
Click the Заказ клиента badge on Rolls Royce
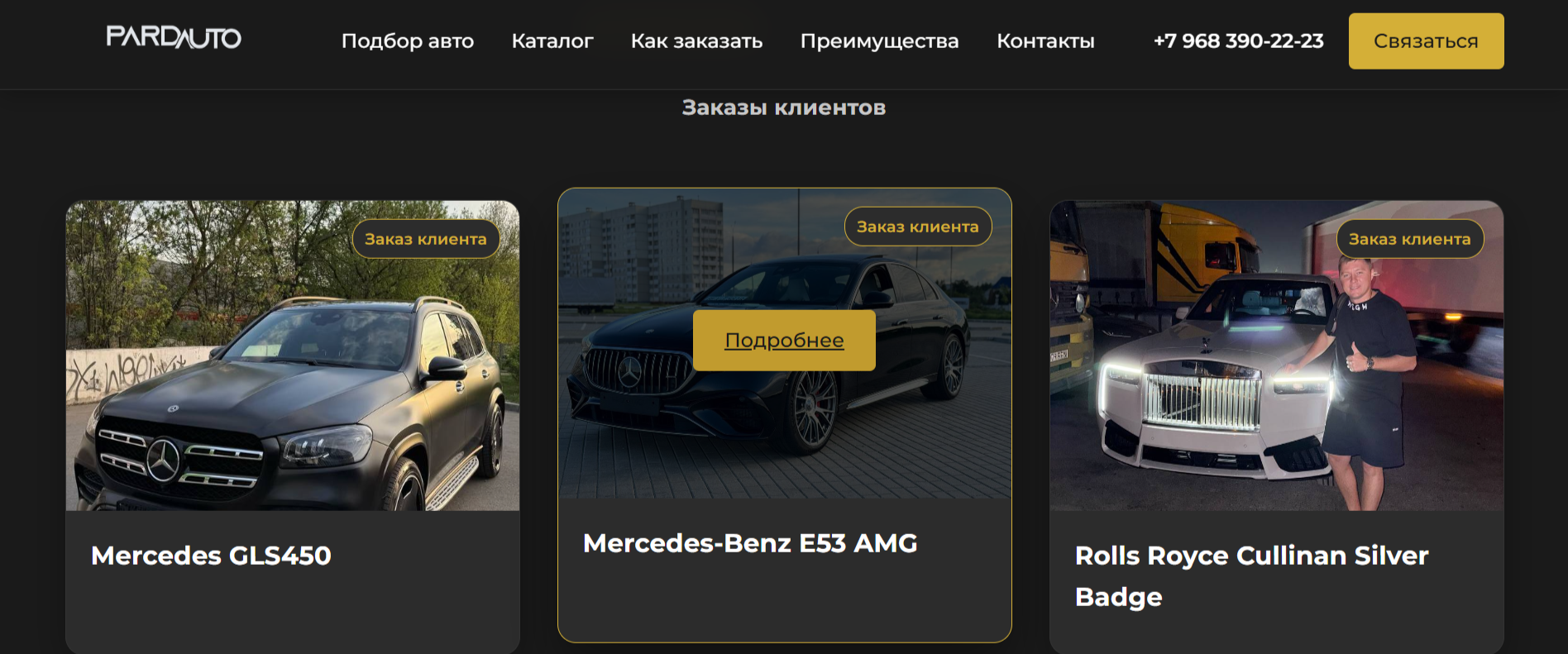(x=1410, y=239)
